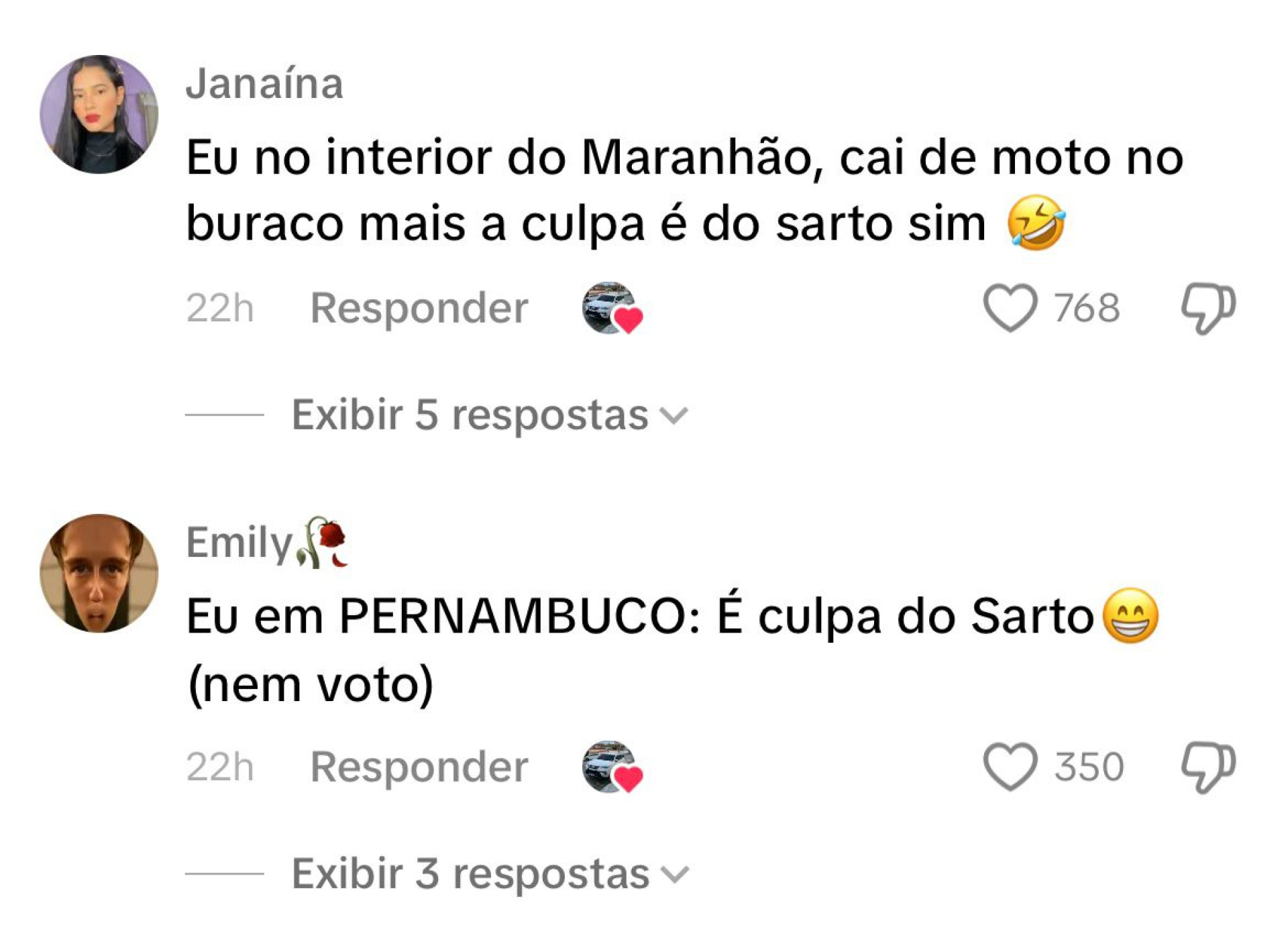
Task: Click the chevron arrow after '3 respostas'
Action: click(x=674, y=875)
